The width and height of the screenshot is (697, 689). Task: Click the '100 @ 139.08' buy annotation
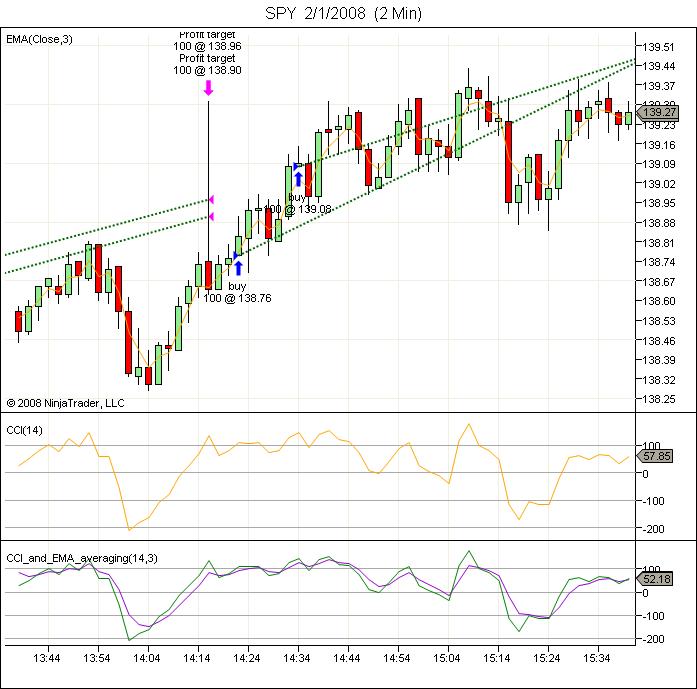(x=297, y=209)
